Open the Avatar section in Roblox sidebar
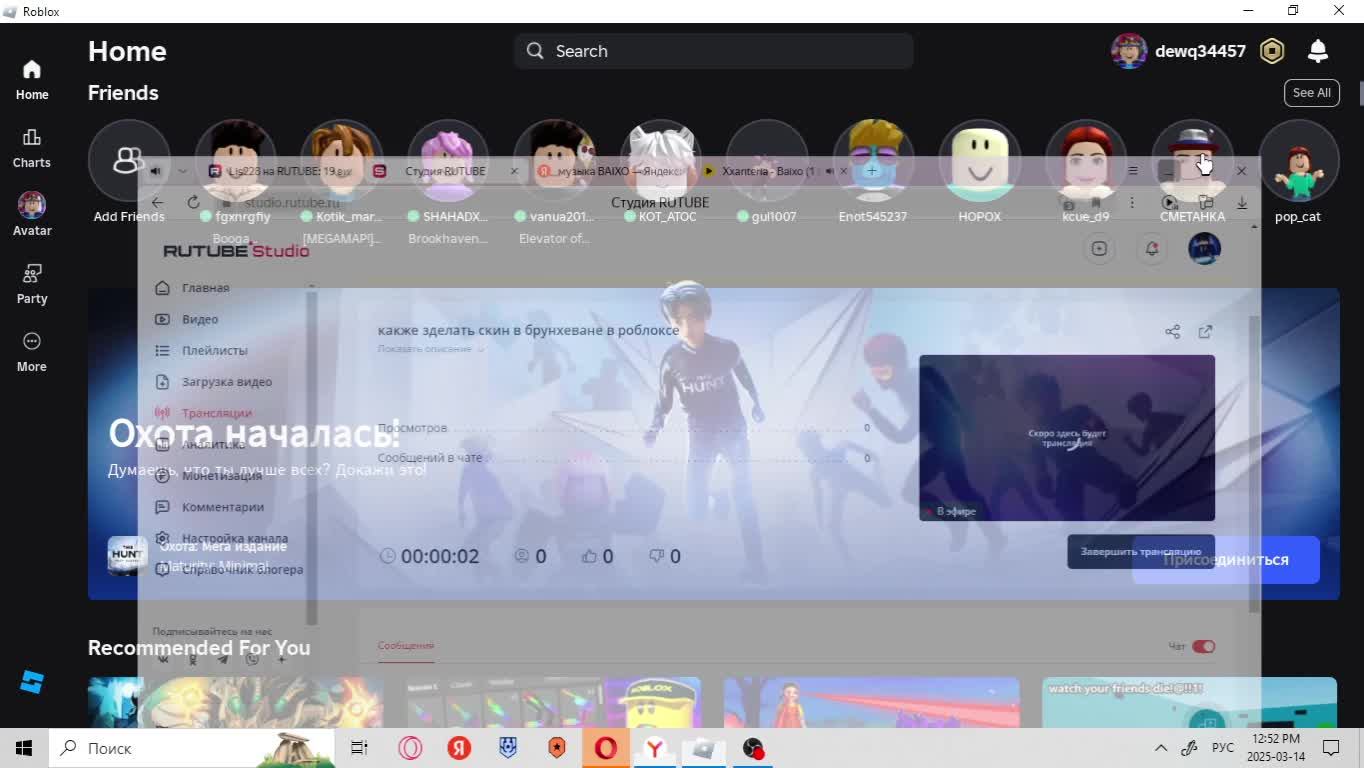Image resolution: width=1364 pixels, height=768 pixels. tap(31, 214)
